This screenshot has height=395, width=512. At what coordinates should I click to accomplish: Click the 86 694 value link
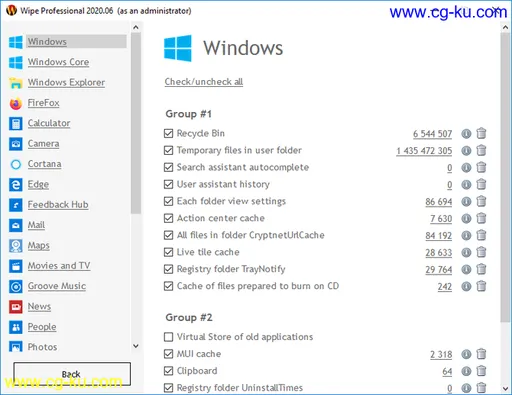(x=439, y=202)
